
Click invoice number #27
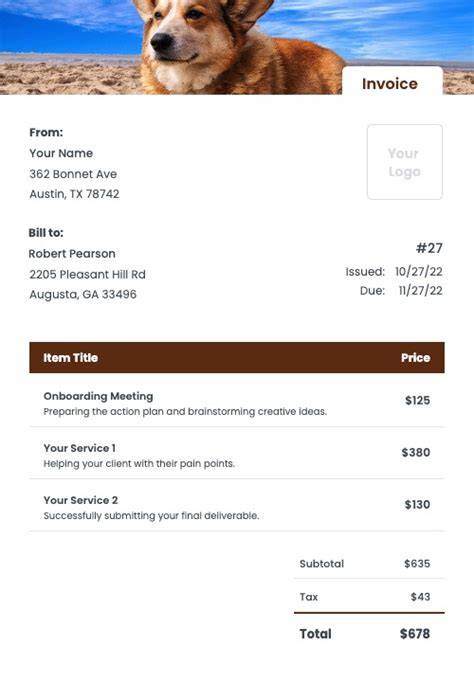[x=429, y=248]
